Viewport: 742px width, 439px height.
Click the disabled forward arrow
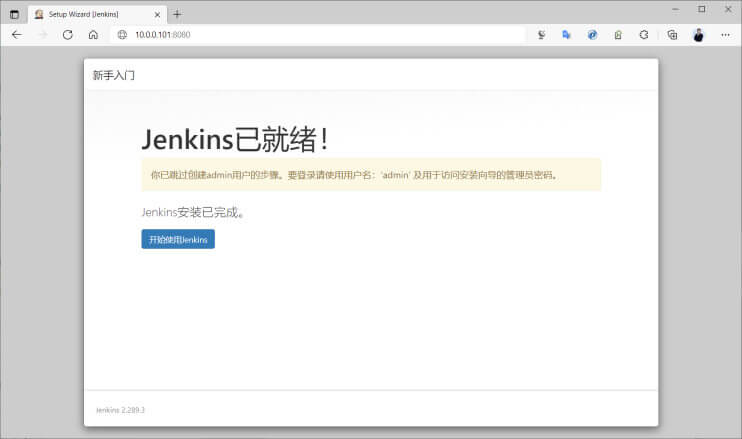(x=43, y=35)
